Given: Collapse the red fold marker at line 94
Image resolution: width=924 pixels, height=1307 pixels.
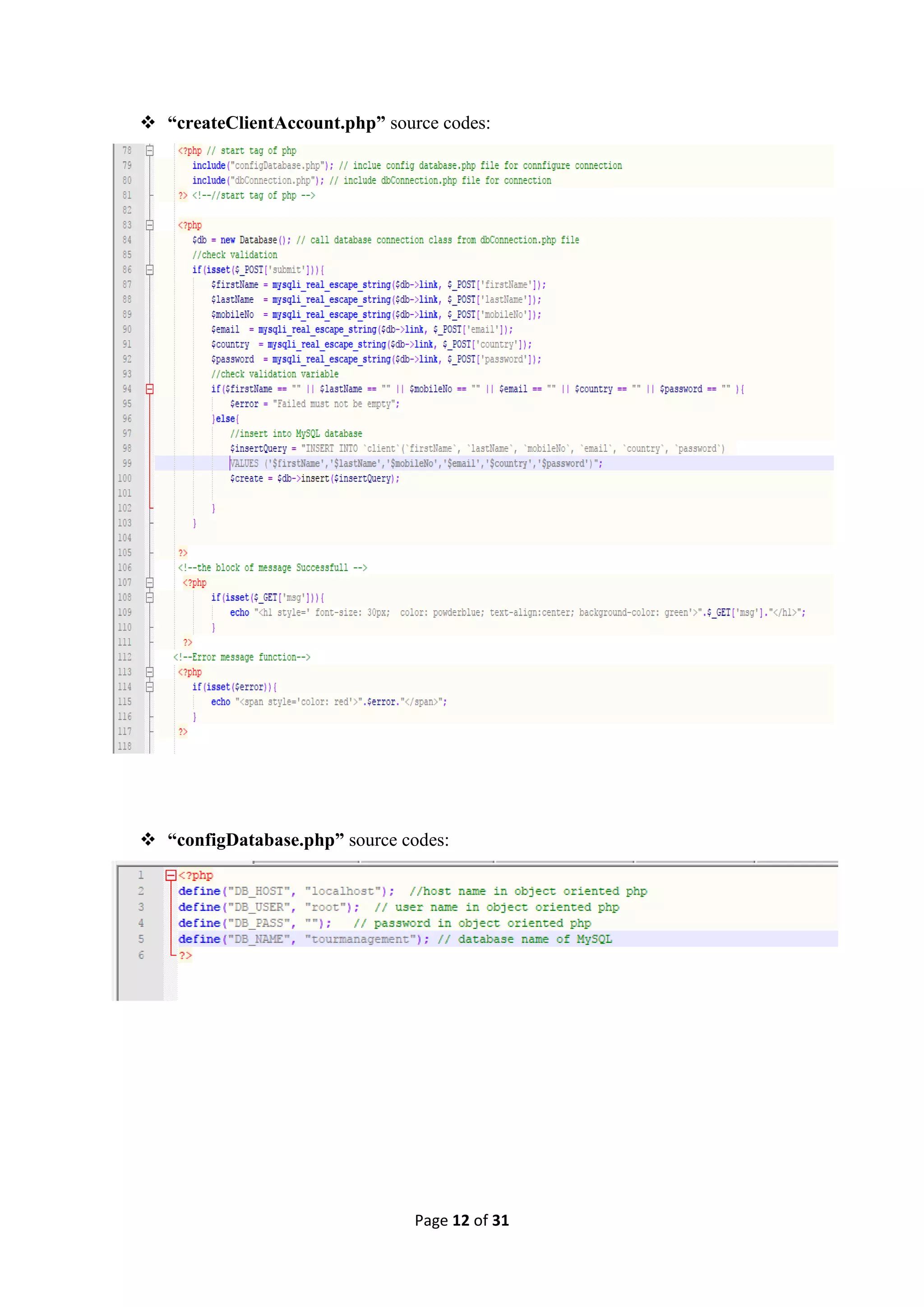Looking at the screenshot, I should point(150,389).
